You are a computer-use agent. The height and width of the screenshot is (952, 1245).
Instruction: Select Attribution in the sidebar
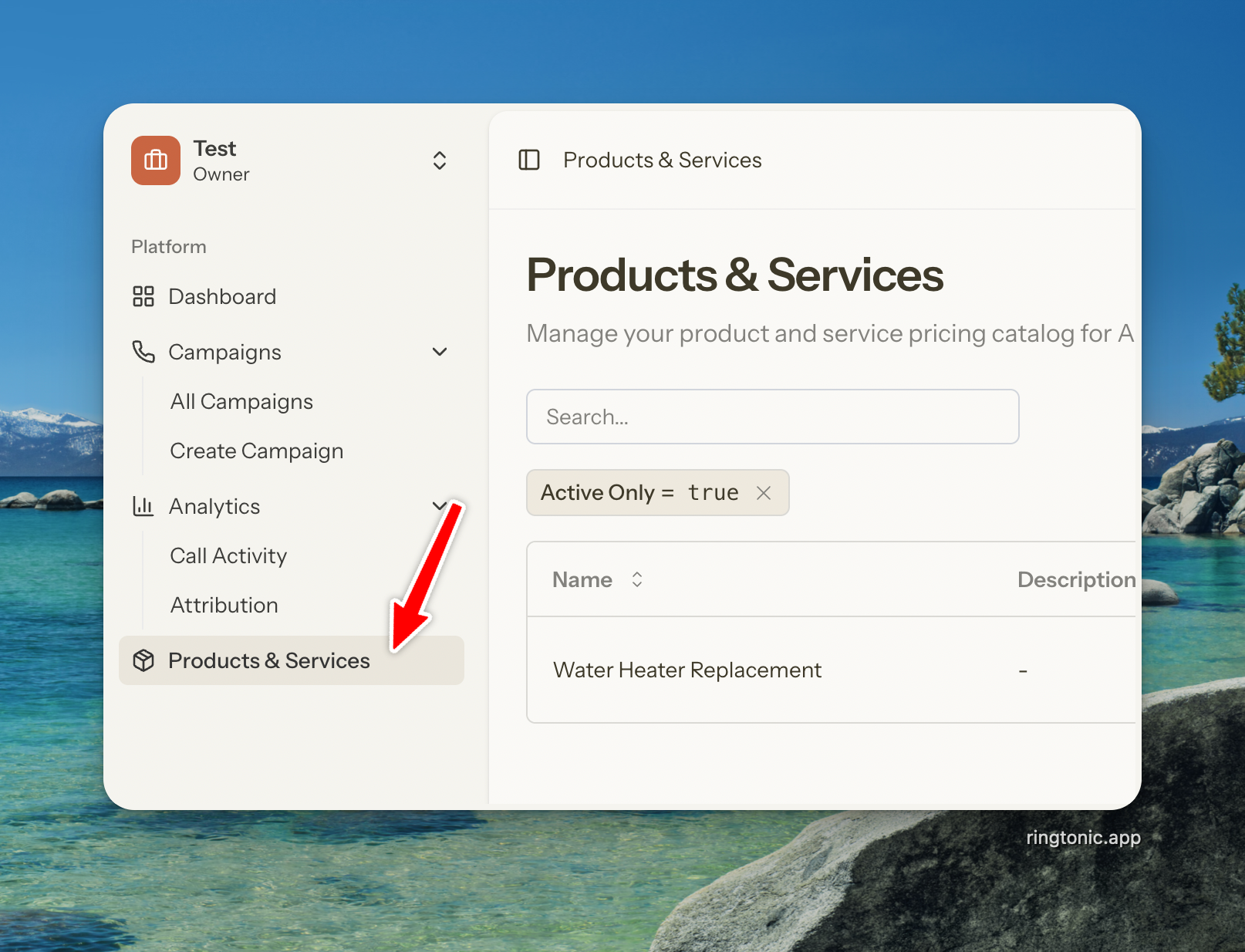224,605
